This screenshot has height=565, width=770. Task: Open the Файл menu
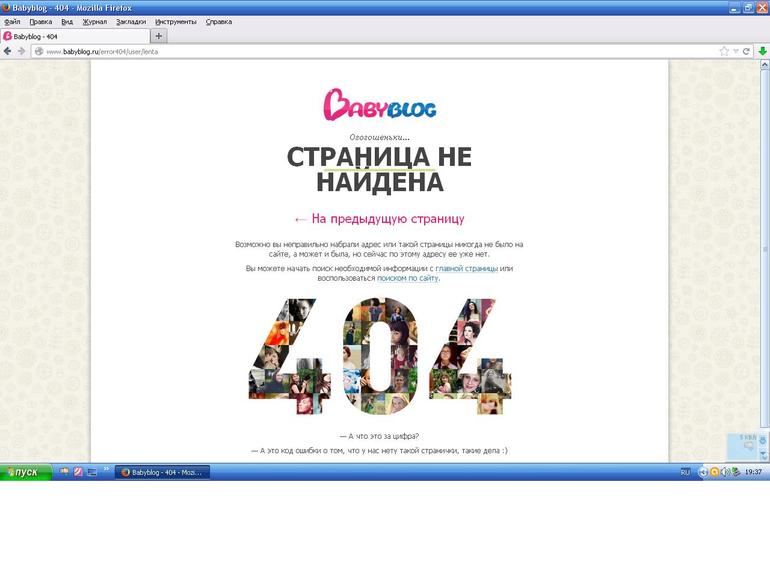pos(12,22)
